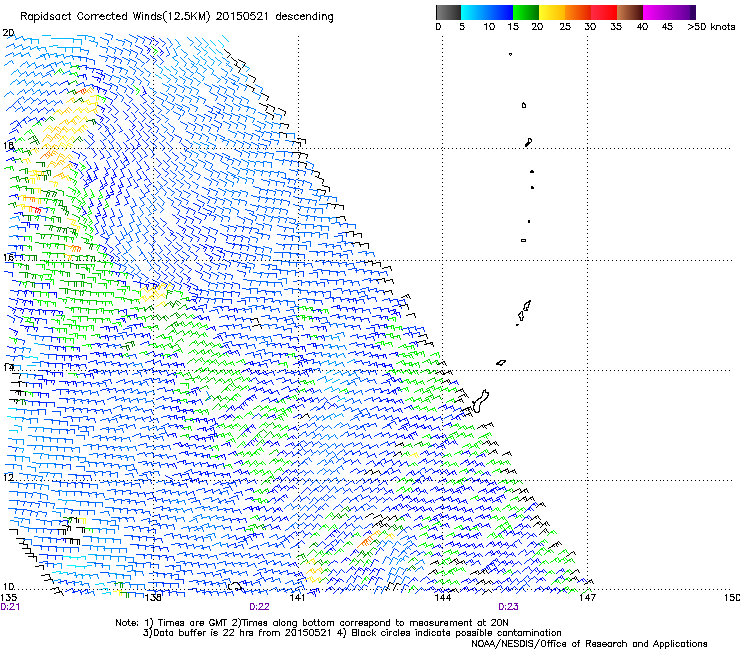The height and width of the screenshot is (650, 740).
Task: Click the longitude axis label '141'
Action: pos(297,598)
